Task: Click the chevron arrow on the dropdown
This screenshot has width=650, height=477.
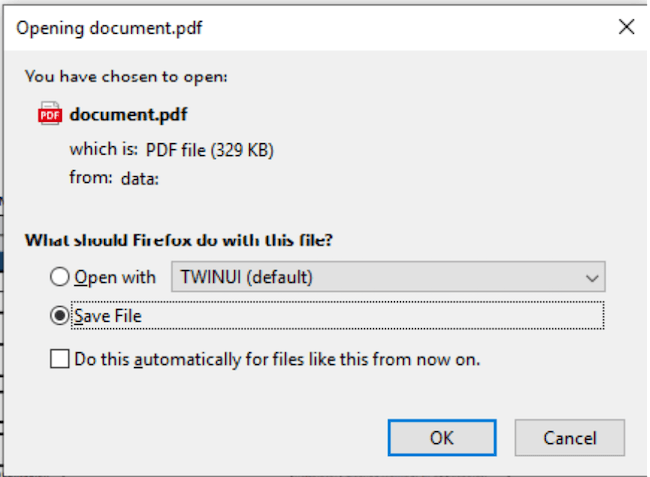Action: 592,278
